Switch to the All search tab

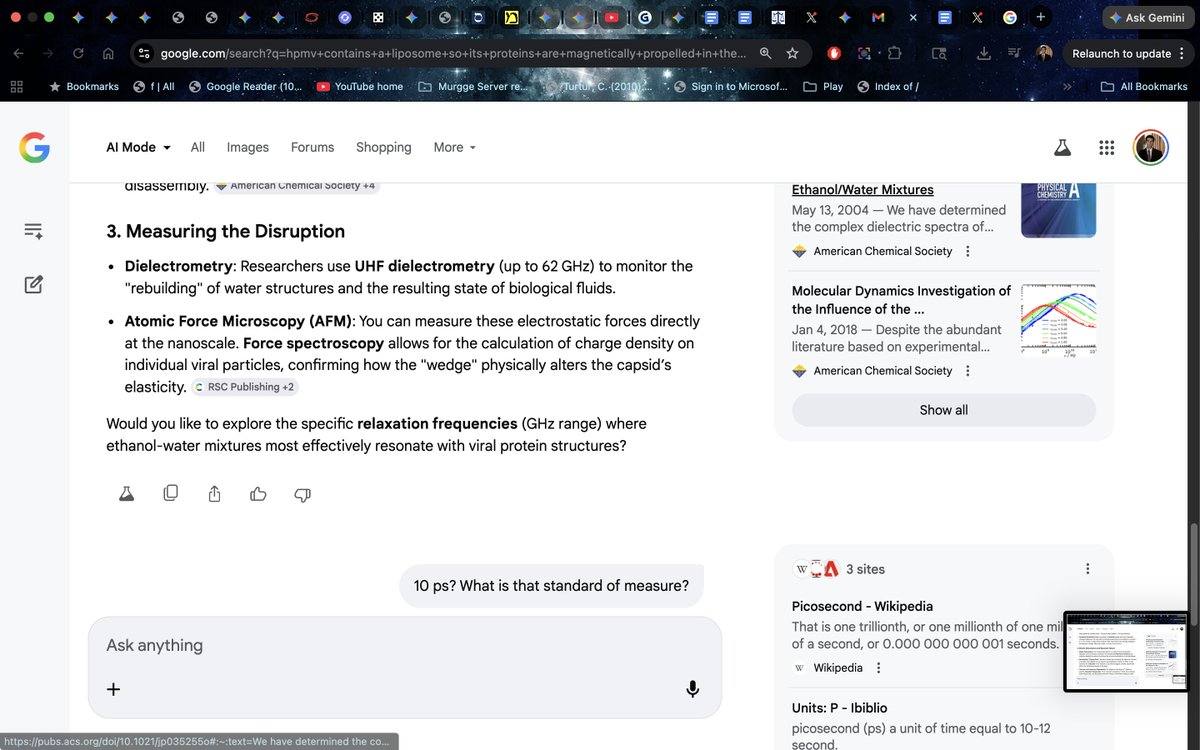(198, 147)
